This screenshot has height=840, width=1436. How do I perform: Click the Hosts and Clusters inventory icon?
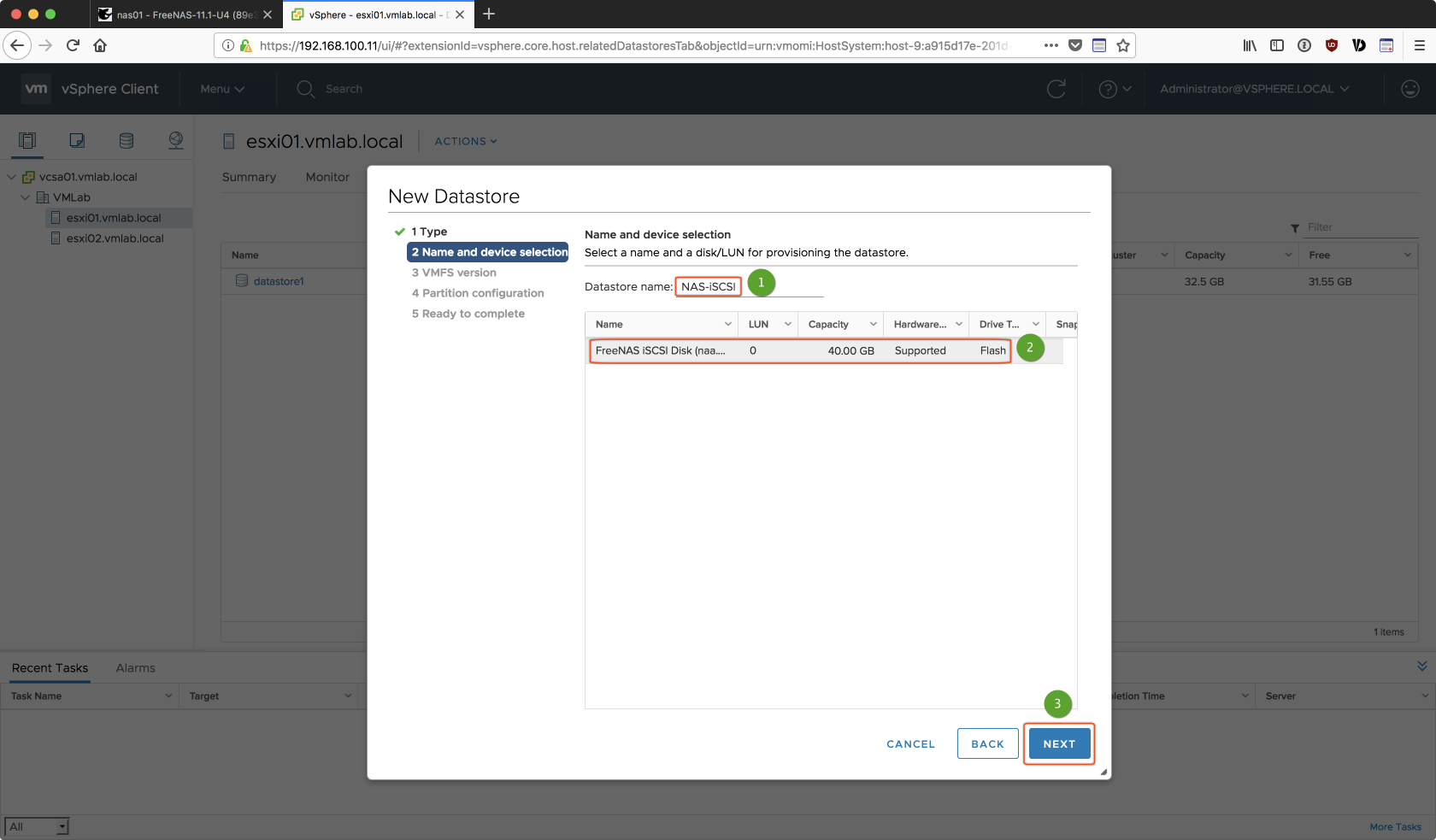27,141
